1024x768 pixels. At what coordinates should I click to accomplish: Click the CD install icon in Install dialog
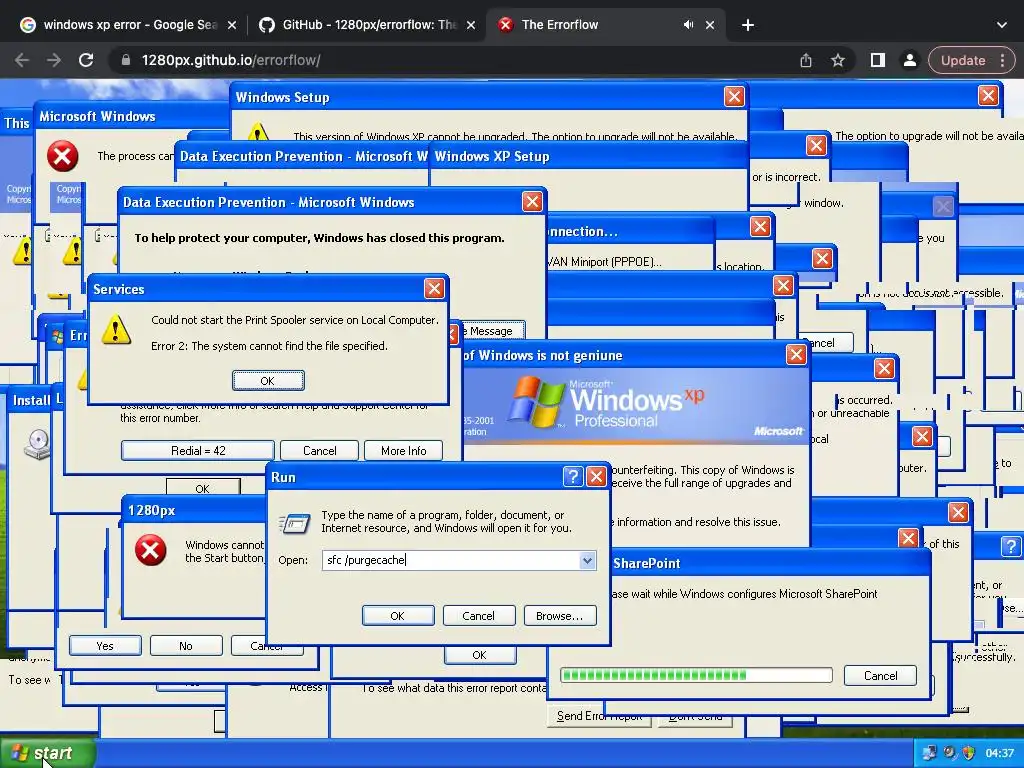[37, 444]
